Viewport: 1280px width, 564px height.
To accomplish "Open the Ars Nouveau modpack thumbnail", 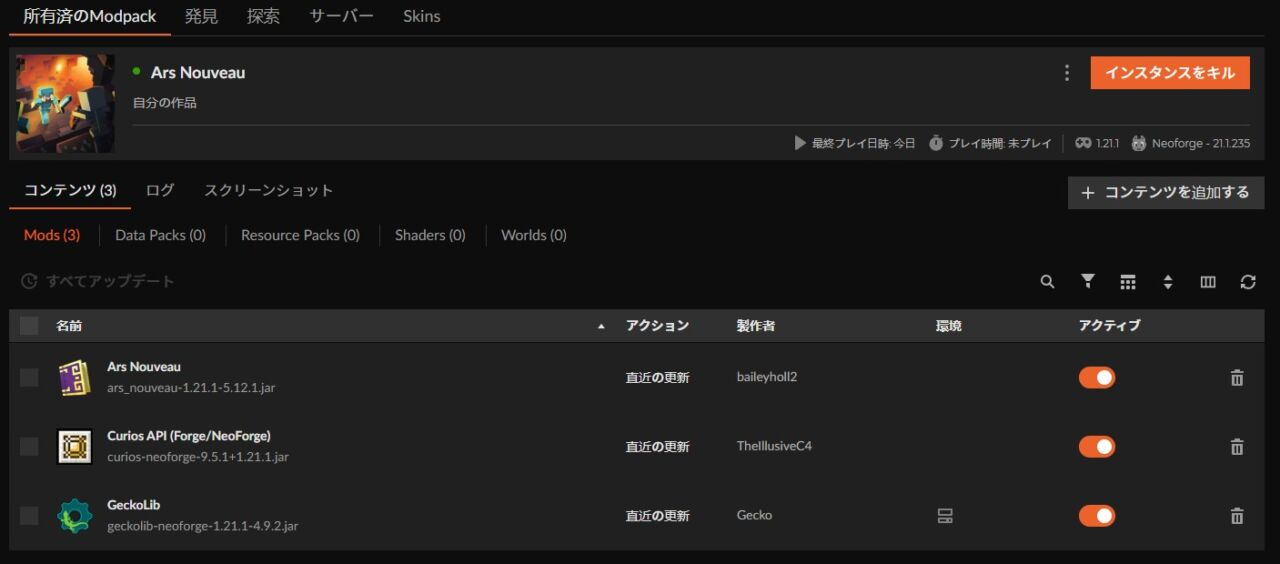I will pos(65,103).
